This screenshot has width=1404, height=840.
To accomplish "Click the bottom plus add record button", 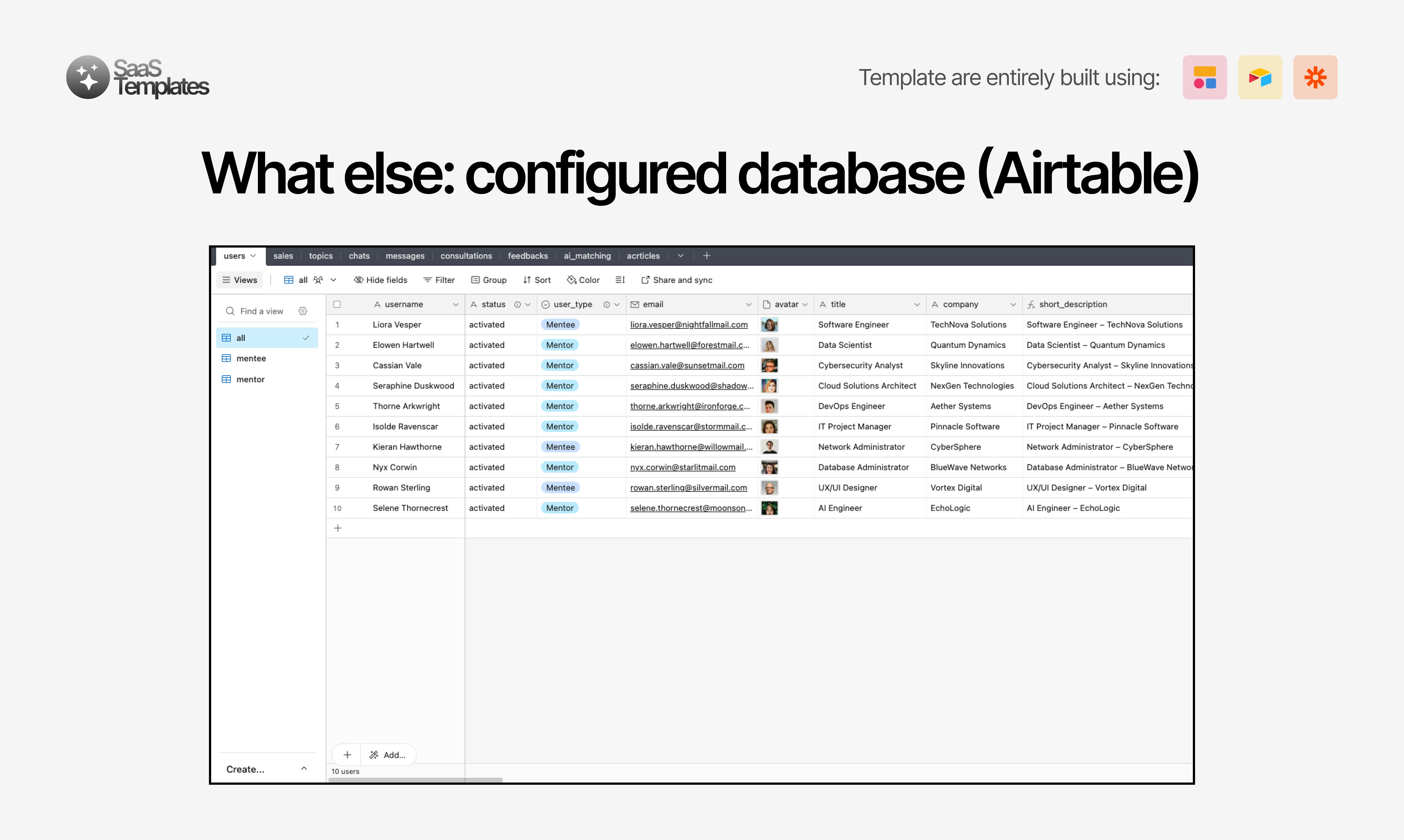I will tap(347, 755).
